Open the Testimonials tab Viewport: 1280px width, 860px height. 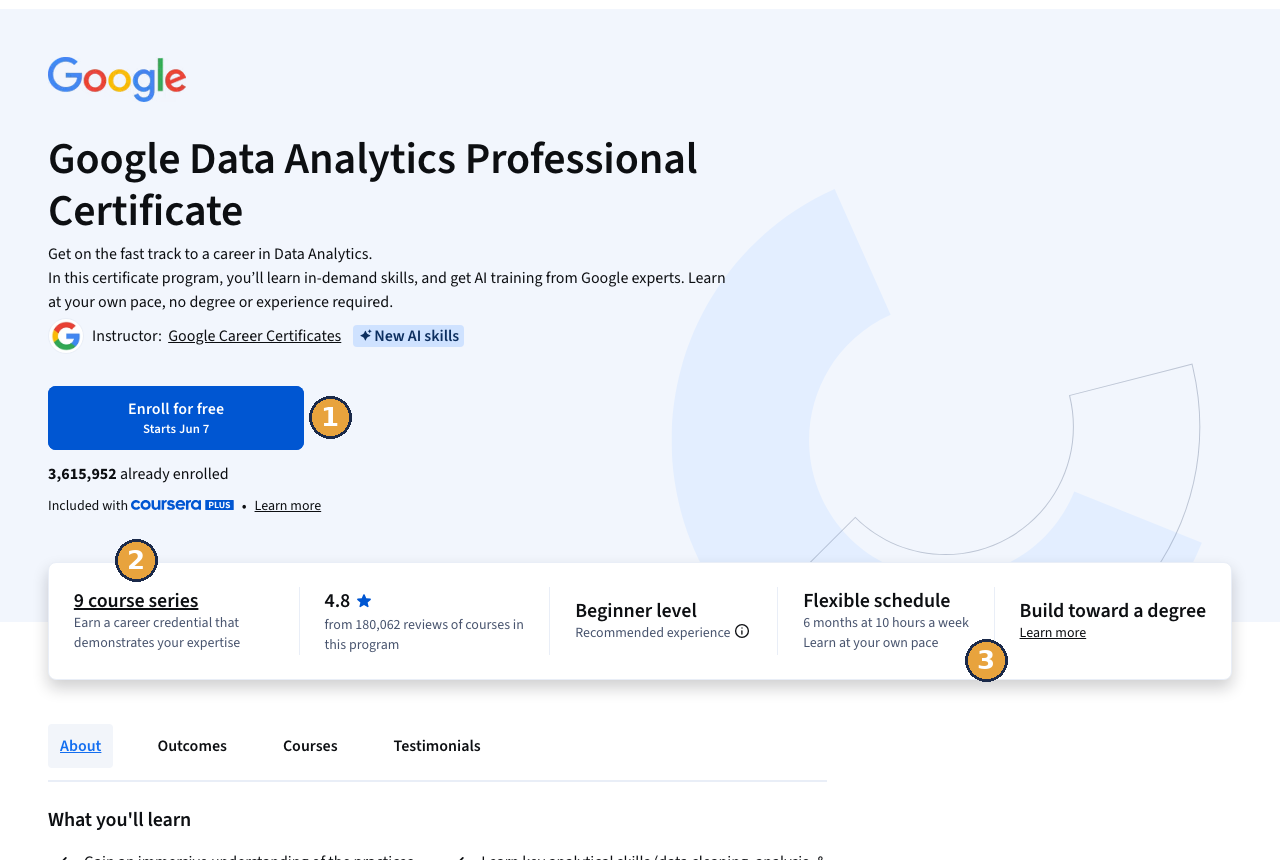click(x=437, y=746)
